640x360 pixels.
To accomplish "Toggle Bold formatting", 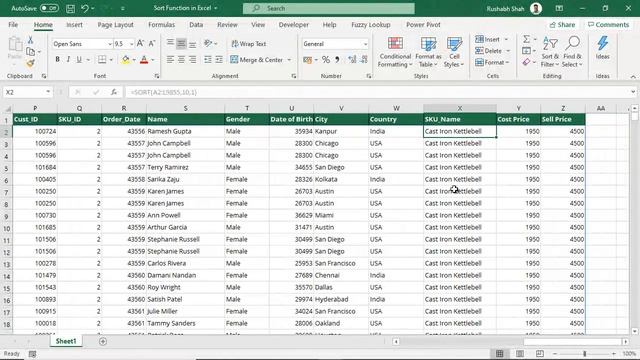I will (x=58, y=60).
